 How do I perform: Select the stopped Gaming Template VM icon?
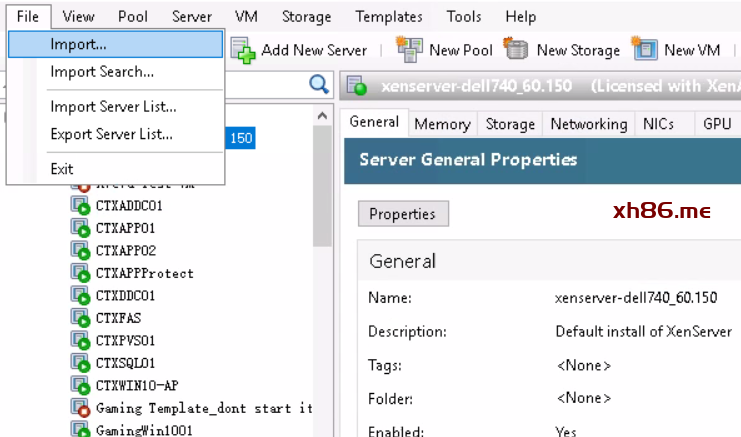pos(81,408)
